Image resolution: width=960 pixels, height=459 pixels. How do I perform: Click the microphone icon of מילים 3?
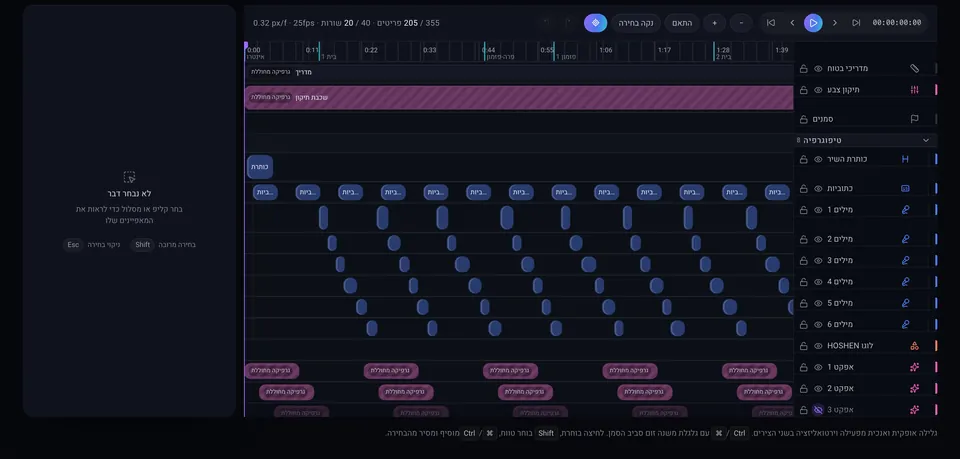(x=905, y=260)
